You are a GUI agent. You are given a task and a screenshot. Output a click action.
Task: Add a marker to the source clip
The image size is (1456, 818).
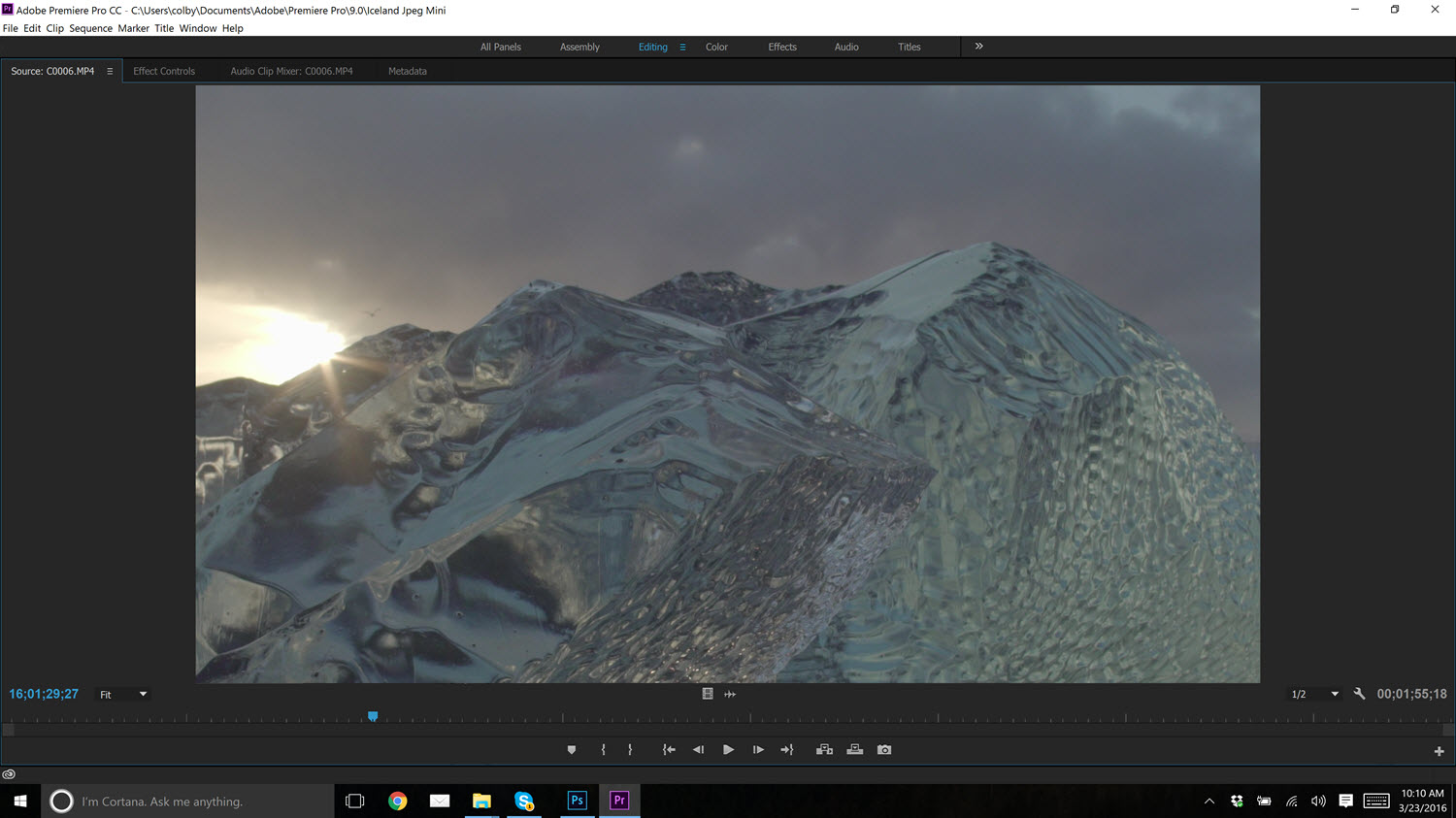tap(572, 750)
